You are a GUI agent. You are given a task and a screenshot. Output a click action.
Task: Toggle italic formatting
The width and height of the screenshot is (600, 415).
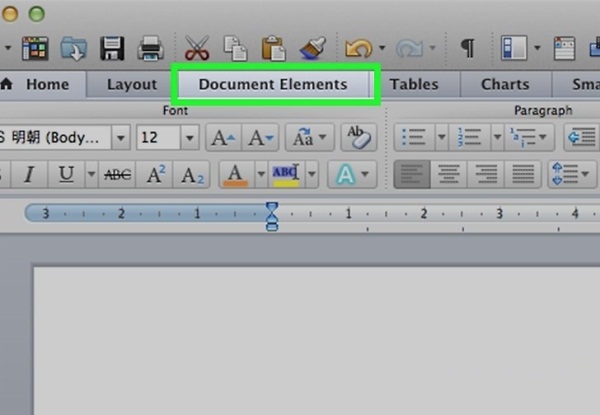(29, 175)
